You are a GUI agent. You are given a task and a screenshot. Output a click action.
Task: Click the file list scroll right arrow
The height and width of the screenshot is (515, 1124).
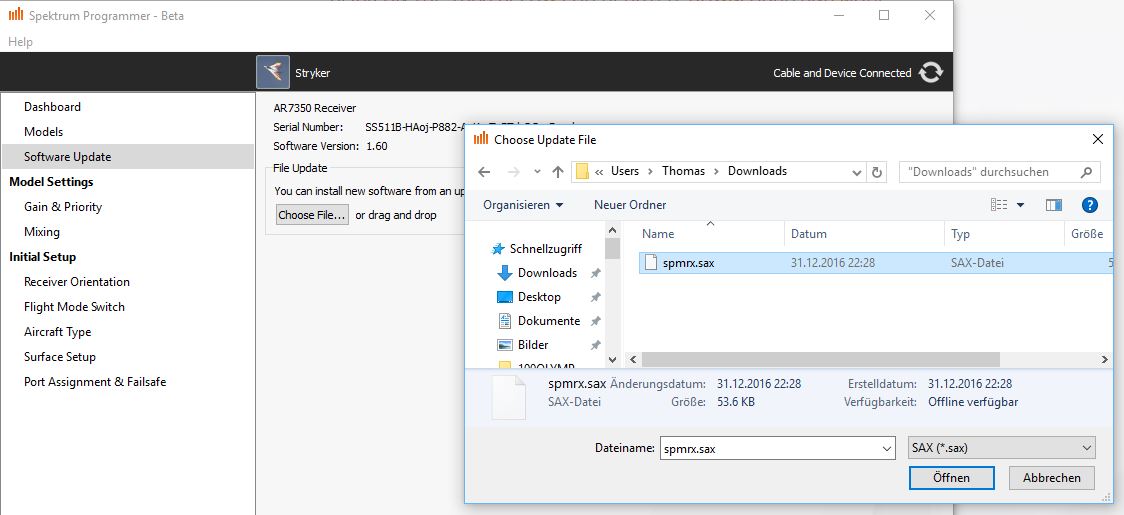point(1105,359)
